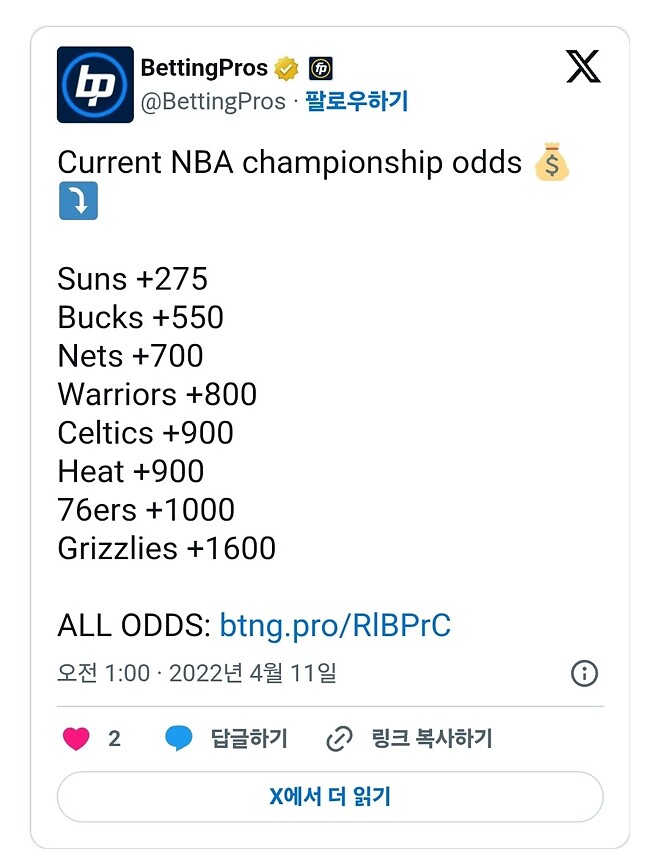Click the blue reply bubble icon
The height and width of the screenshot is (861, 660).
point(178,738)
